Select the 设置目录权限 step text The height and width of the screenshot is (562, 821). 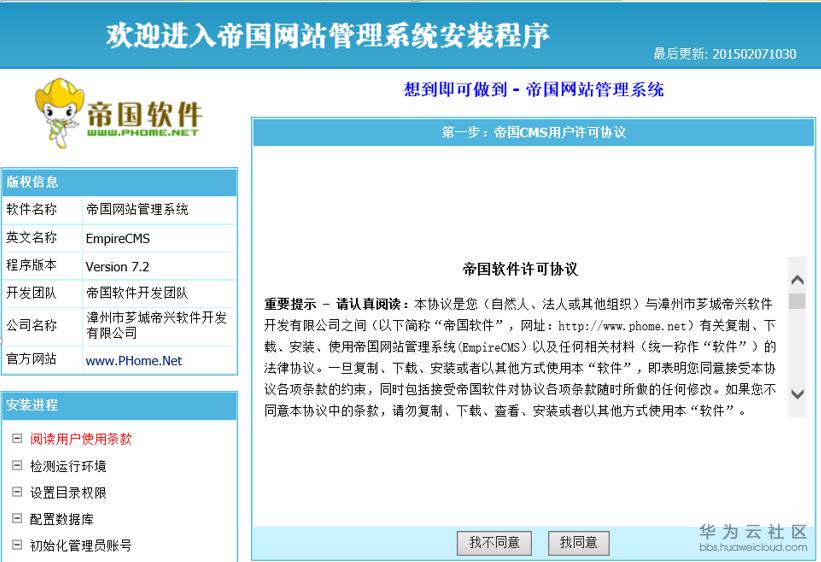pos(68,493)
